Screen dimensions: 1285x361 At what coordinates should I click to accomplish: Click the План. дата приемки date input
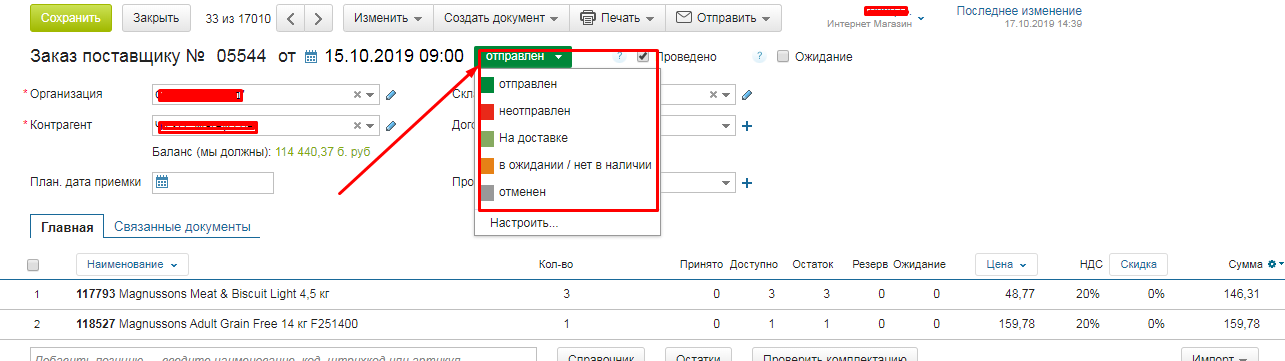click(x=212, y=182)
